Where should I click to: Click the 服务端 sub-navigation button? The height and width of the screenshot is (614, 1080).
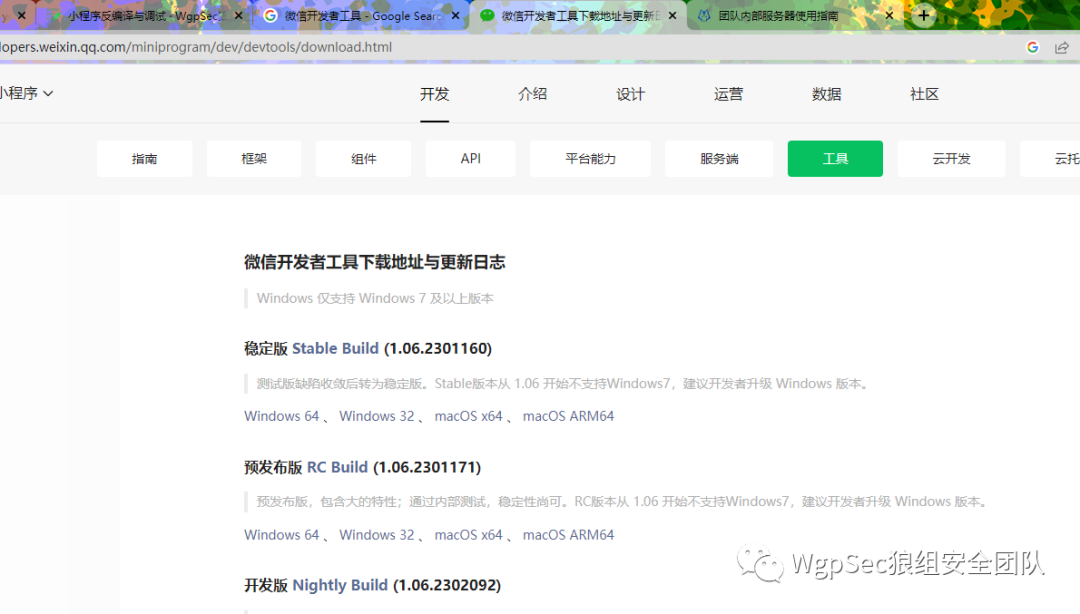(719, 158)
